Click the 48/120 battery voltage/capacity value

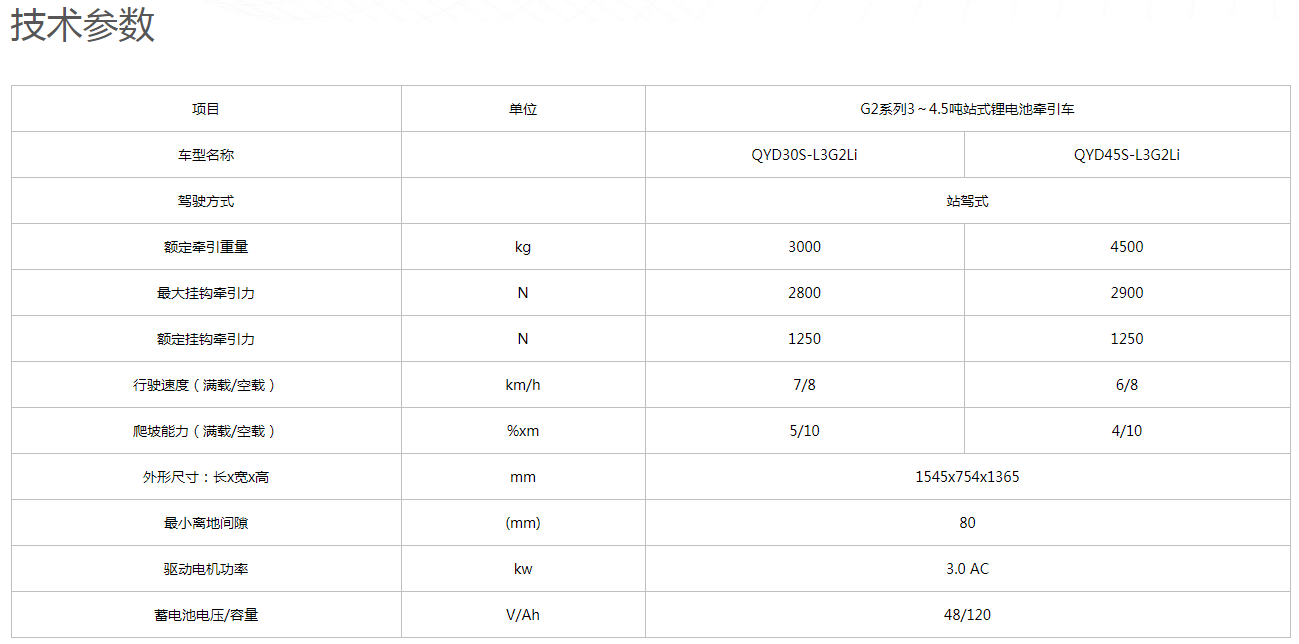pos(967,615)
